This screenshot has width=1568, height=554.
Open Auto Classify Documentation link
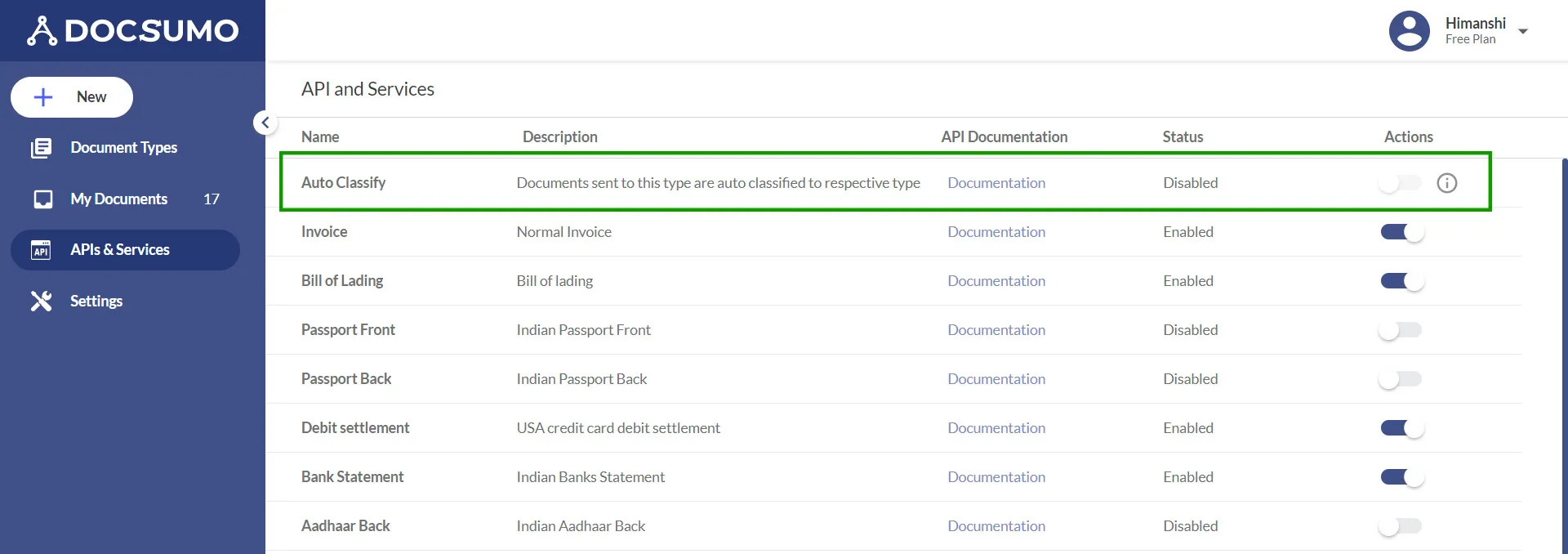click(996, 183)
